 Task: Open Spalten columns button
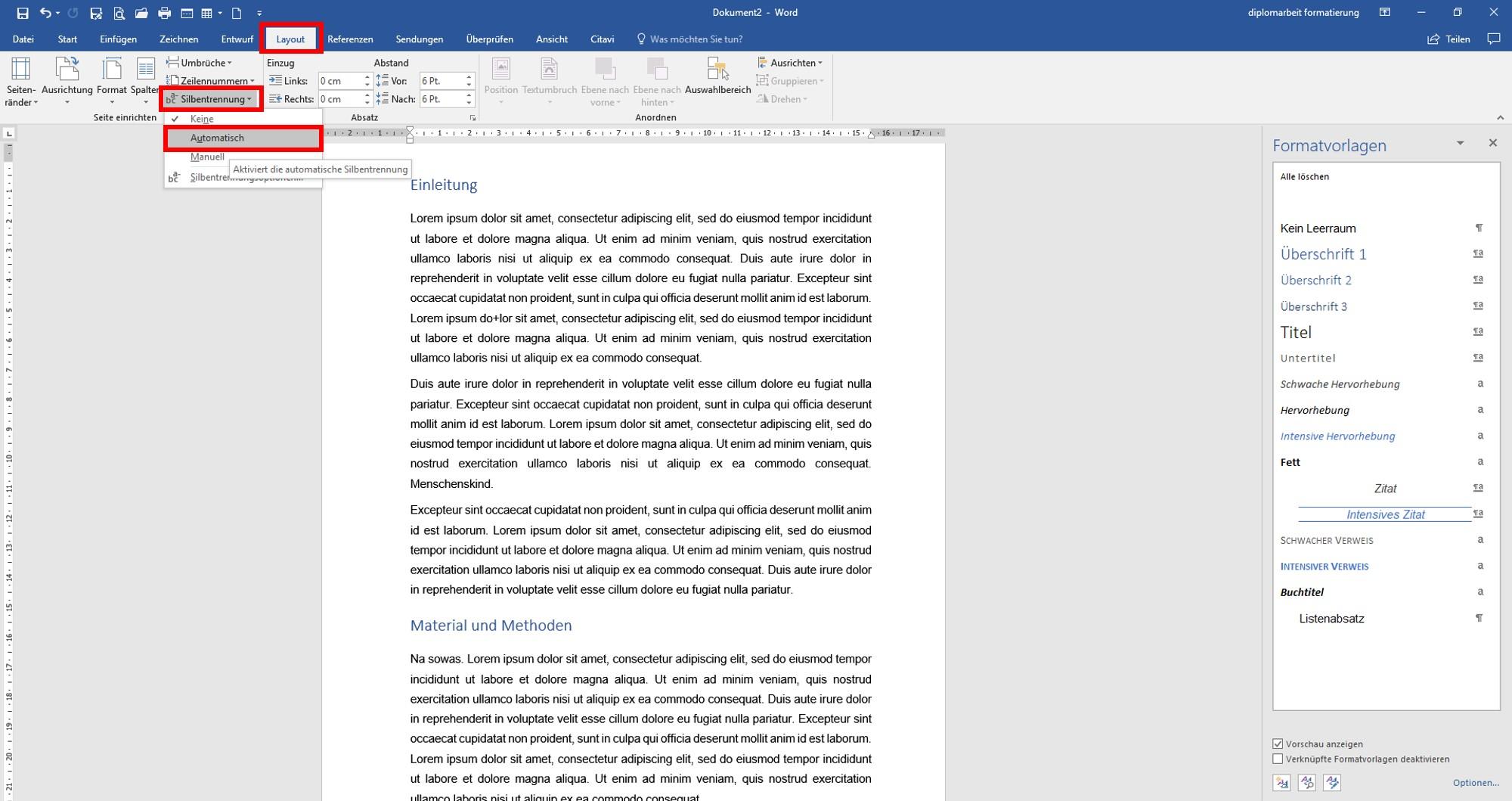[145, 82]
